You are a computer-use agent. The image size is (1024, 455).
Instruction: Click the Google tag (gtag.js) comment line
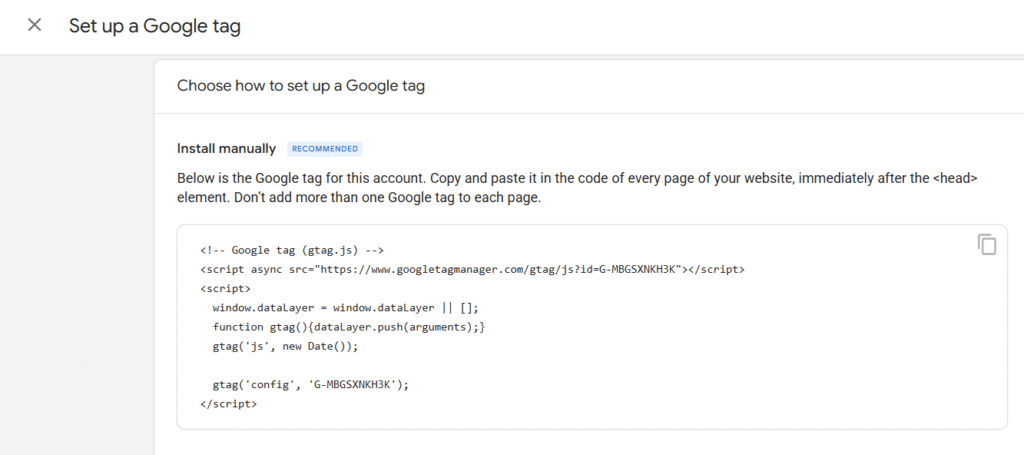[x=292, y=250]
